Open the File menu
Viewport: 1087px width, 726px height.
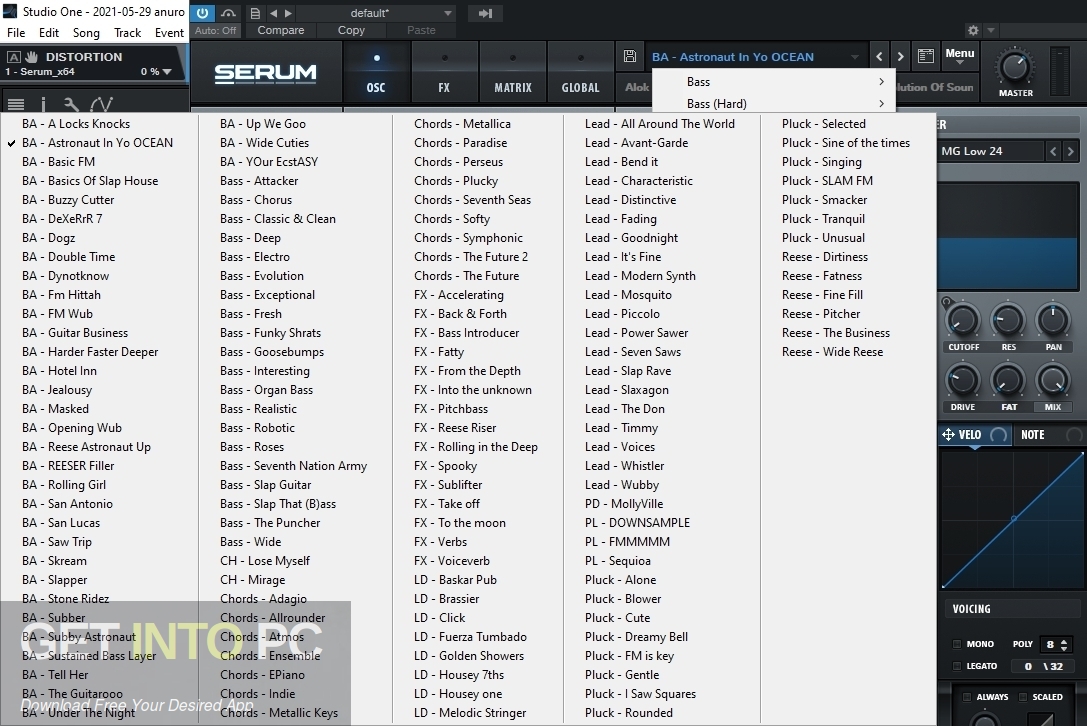16,33
